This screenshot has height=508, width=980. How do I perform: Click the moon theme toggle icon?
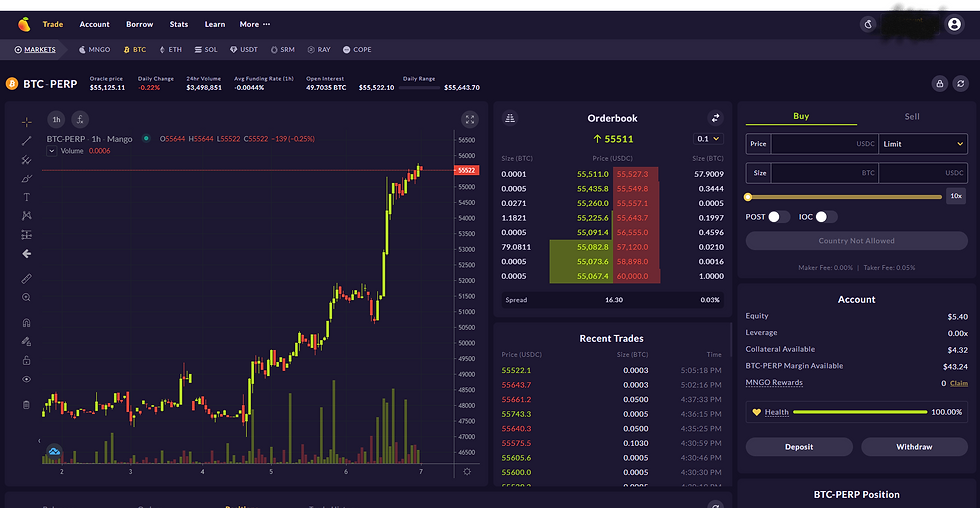click(868, 24)
